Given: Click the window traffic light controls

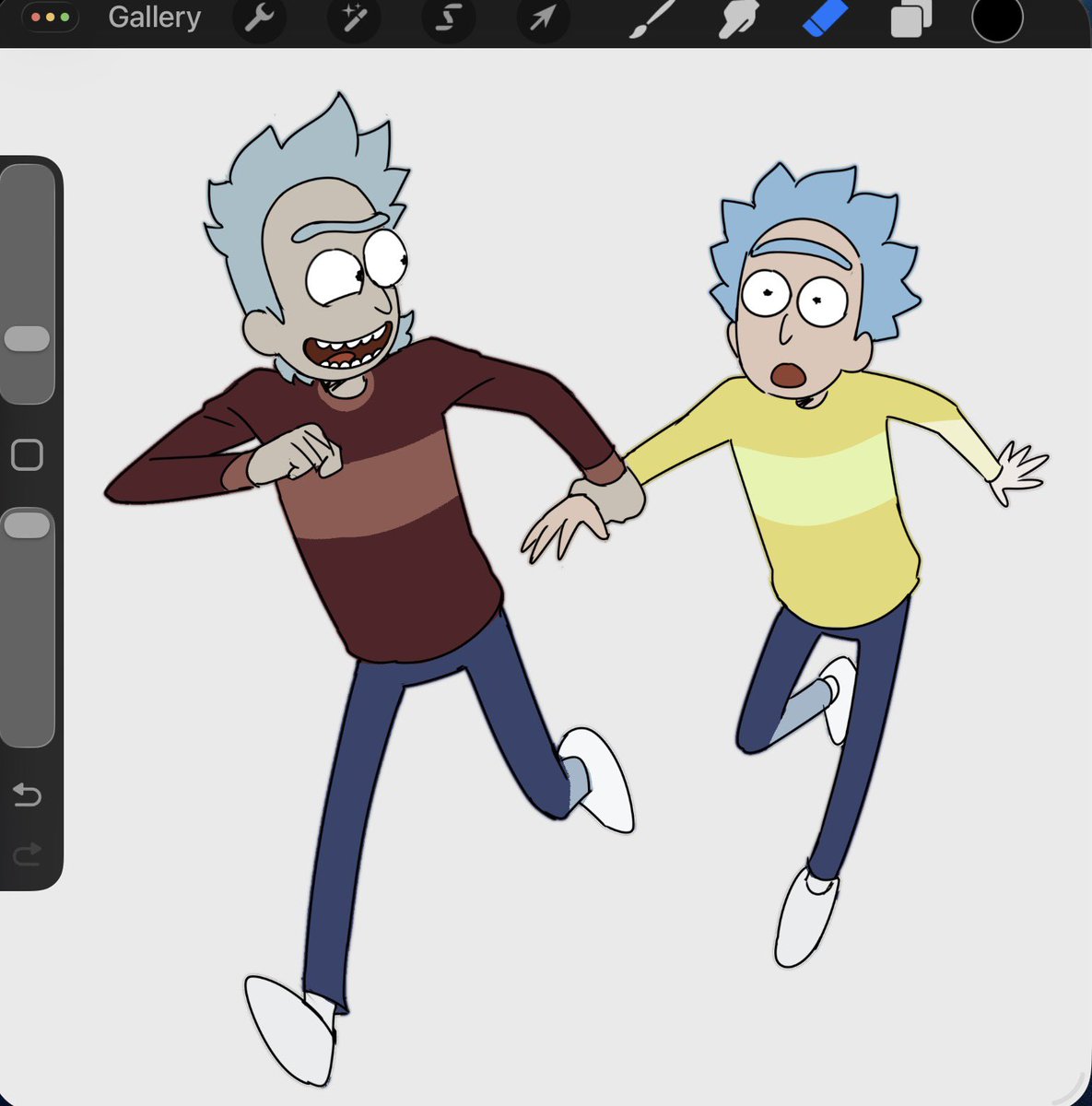Looking at the screenshot, I should (x=51, y=18).
